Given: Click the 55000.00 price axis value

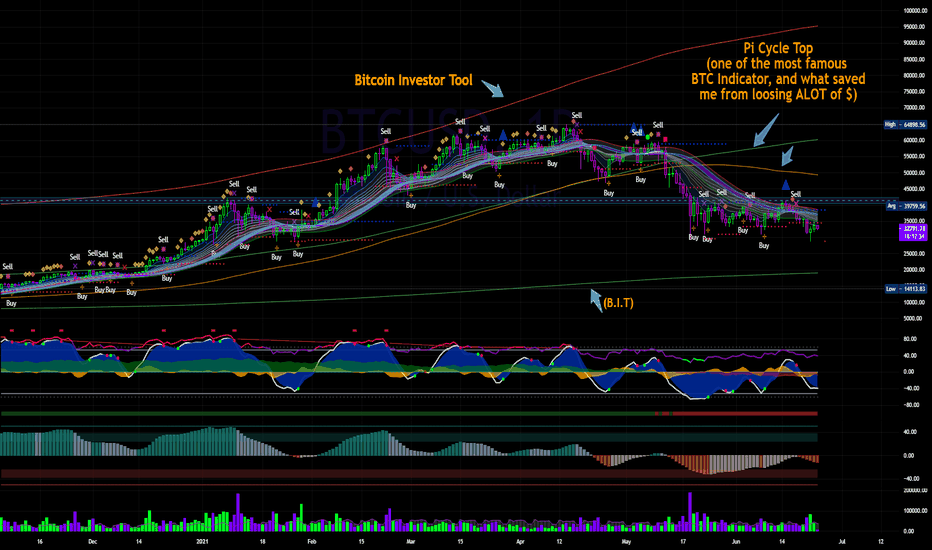Looking at the screenshot, I should (914, 156).
